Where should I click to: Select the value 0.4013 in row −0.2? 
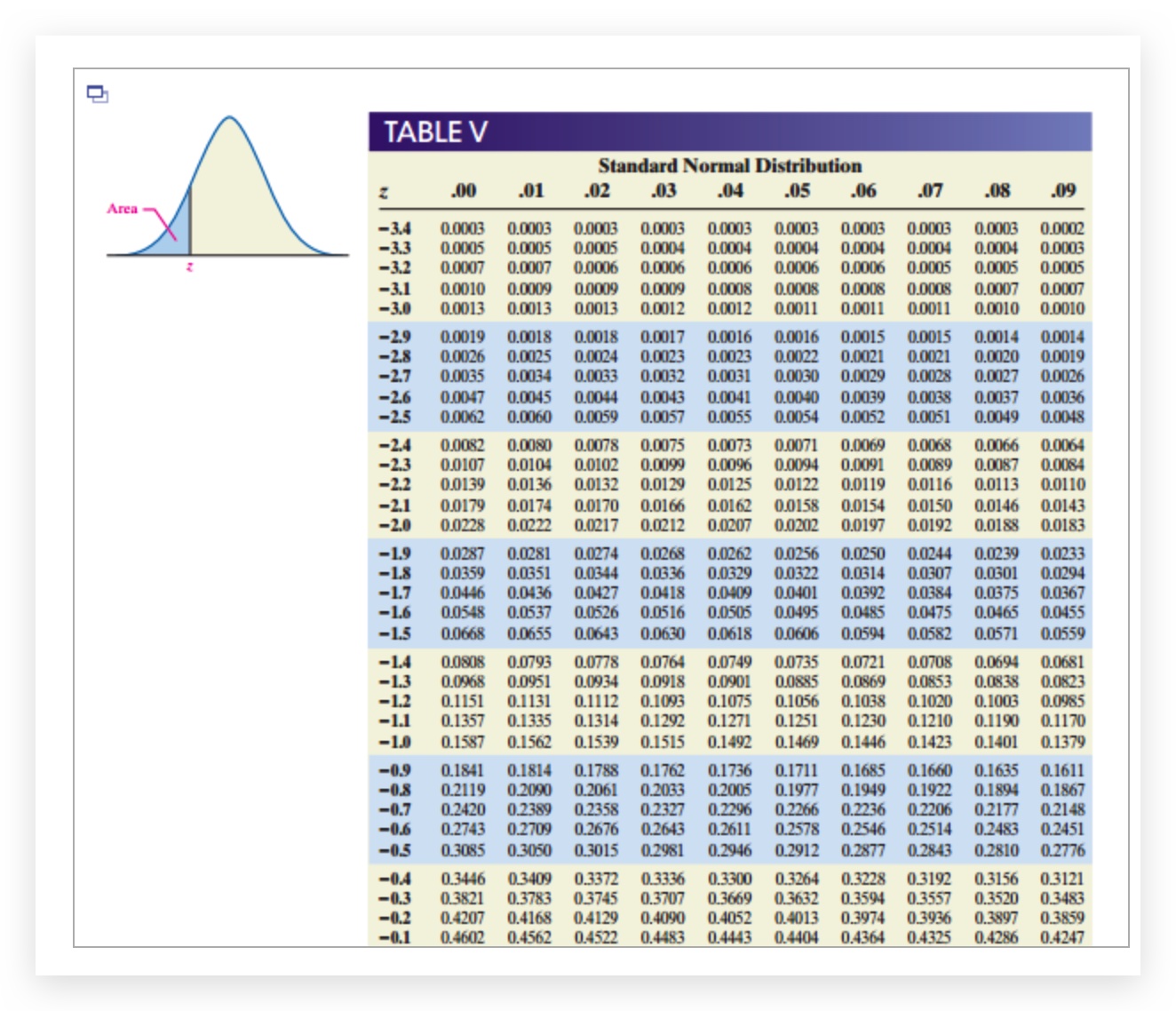tap(796, 918)
